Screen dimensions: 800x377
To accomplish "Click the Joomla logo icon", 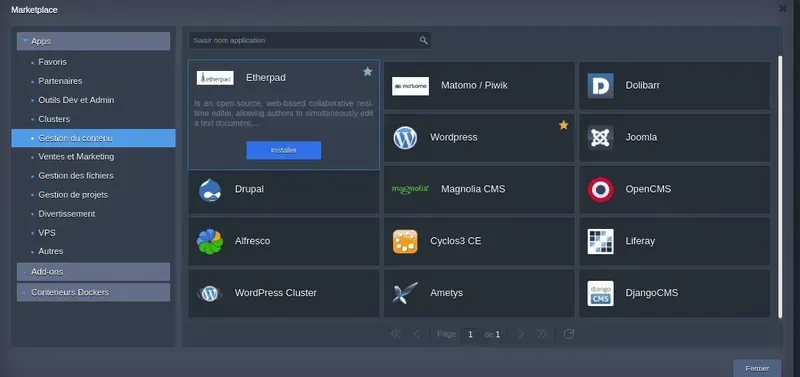I will [601, 138].
